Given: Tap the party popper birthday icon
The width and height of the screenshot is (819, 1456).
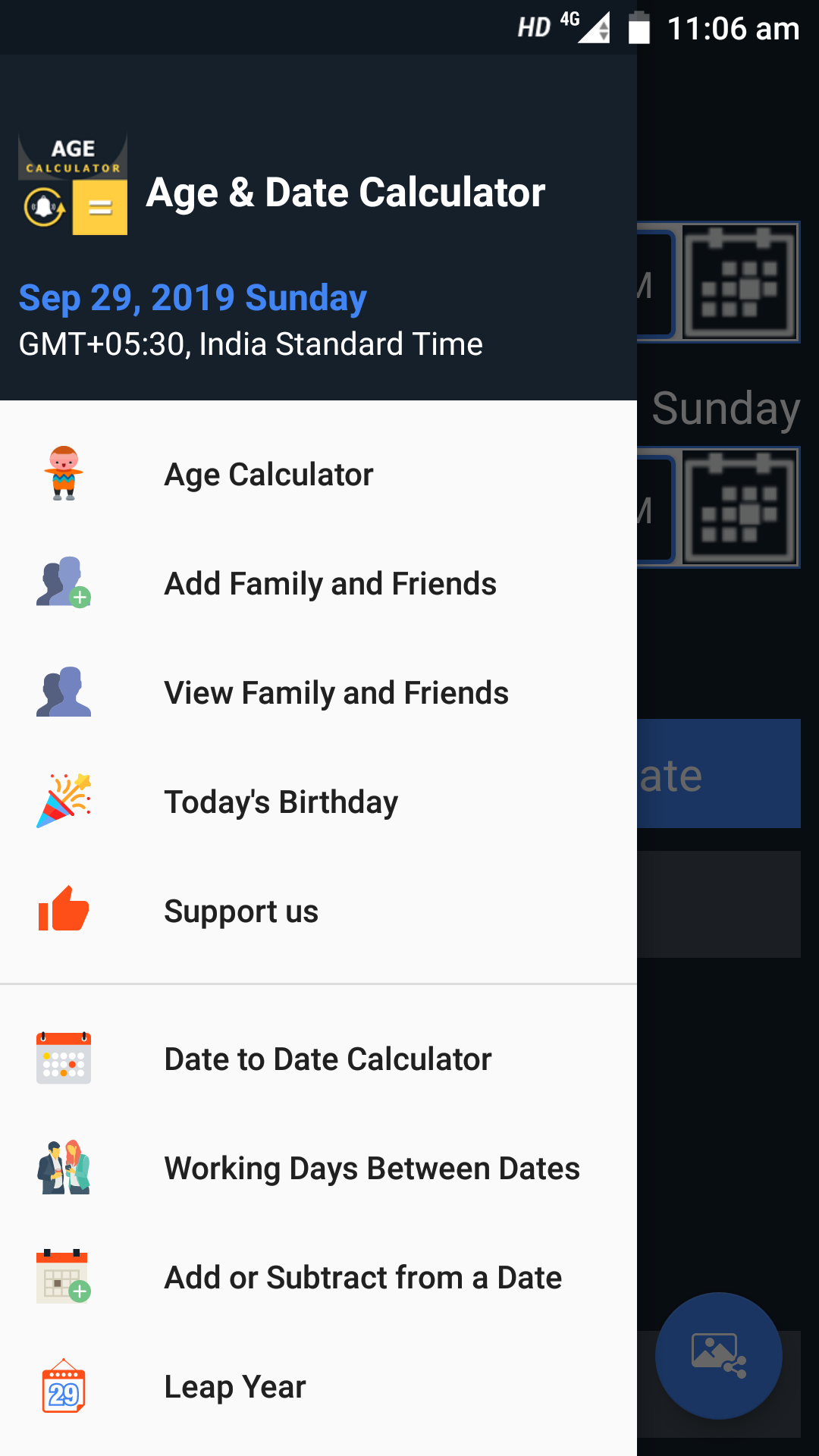Looking at the screenshot, I should click(64, 801).
